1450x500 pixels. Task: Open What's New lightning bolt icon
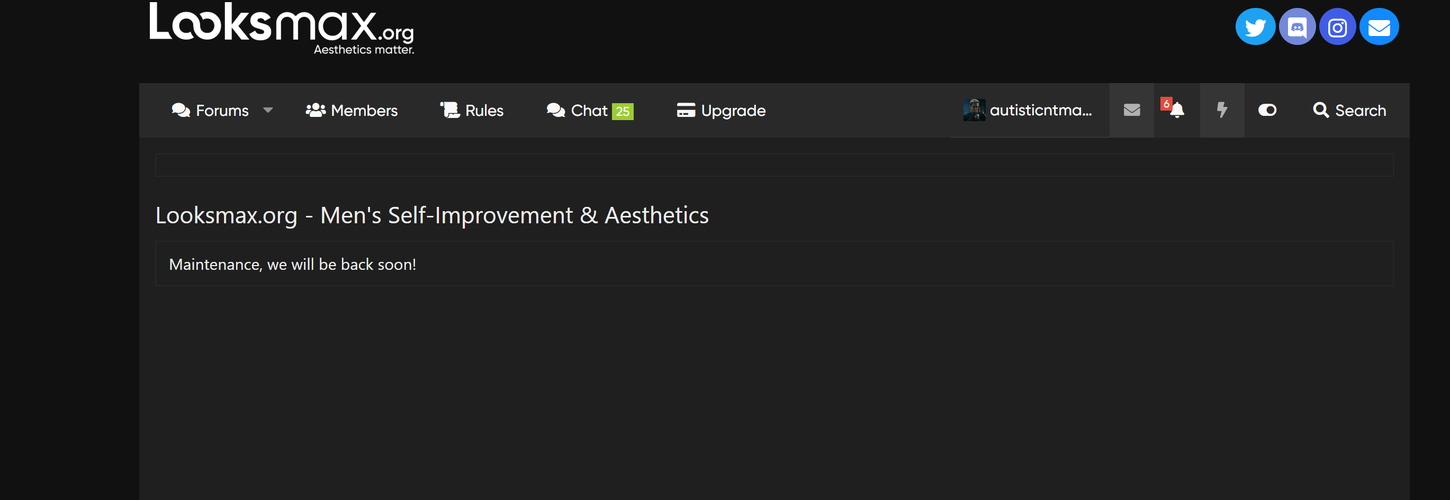point(1222,110)
